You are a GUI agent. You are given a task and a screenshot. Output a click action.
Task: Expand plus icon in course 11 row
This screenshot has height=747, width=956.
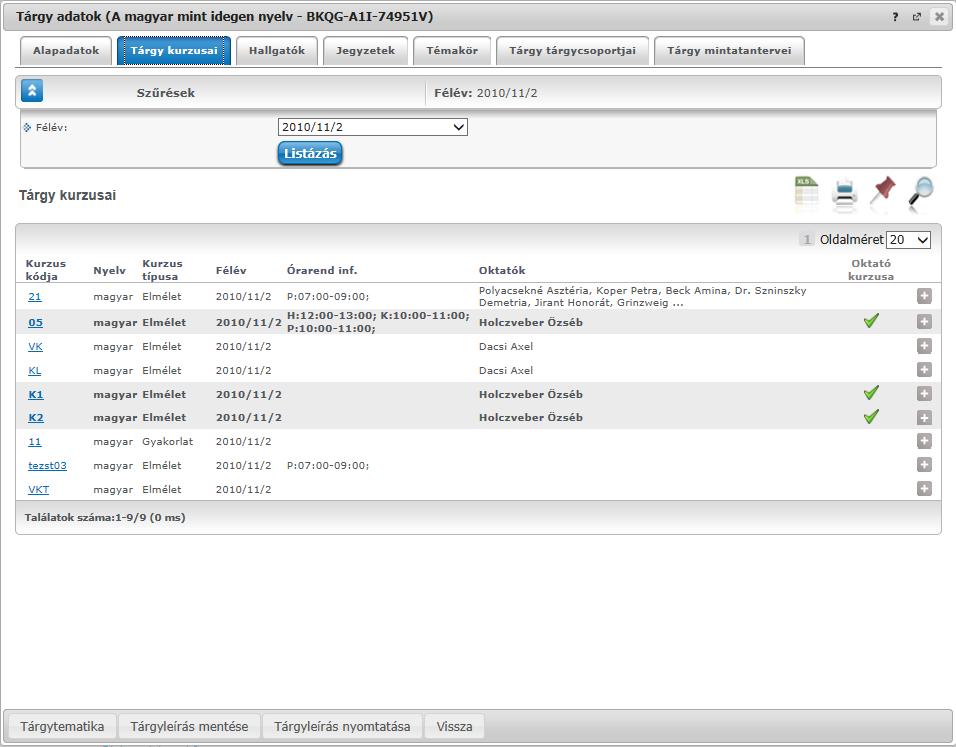pyautogui.click(x=924, y=441)
